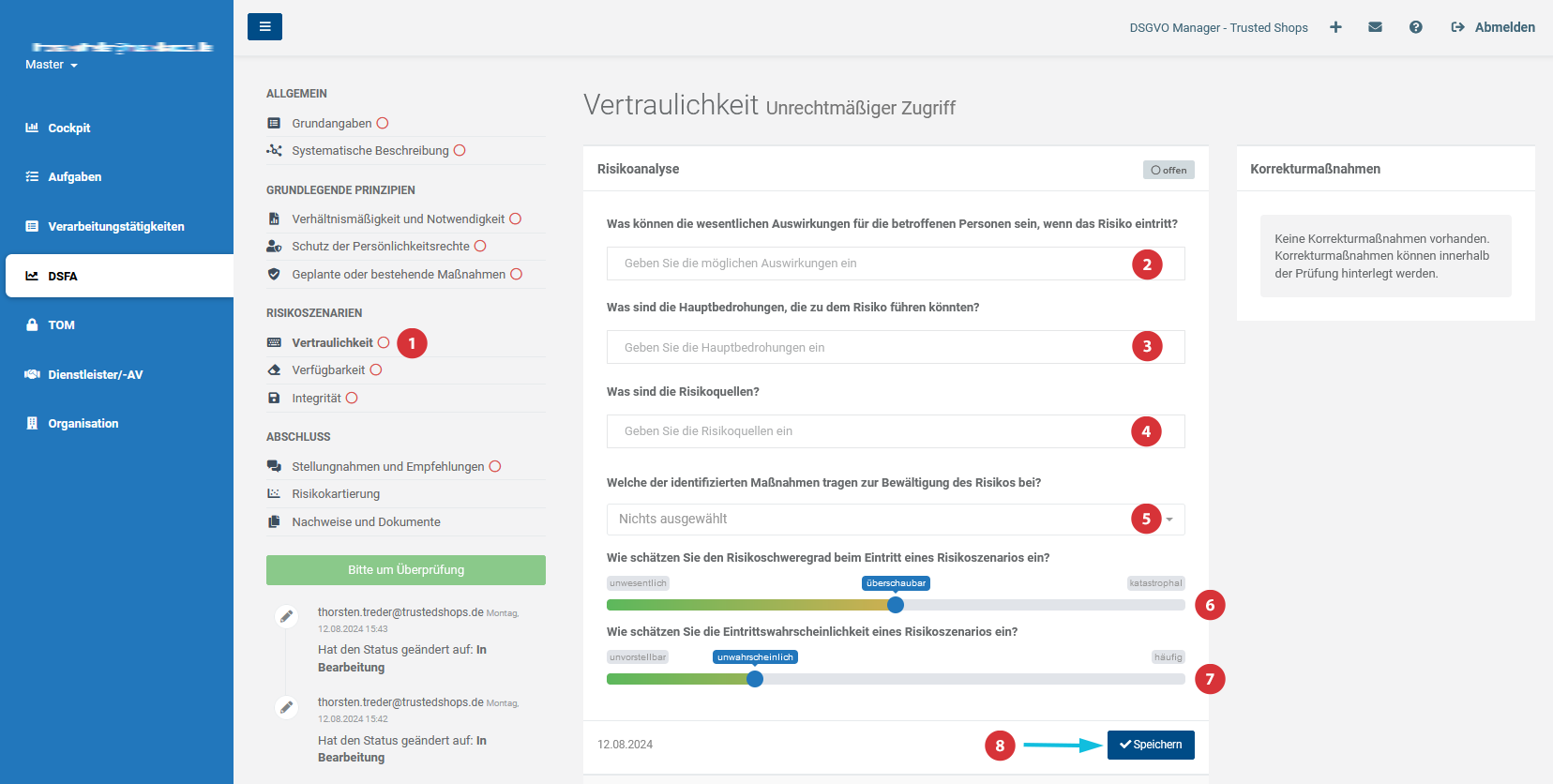Click the caret arrow of measures dropdown
Screen dimensions: 1553x784
point(1169,520)
